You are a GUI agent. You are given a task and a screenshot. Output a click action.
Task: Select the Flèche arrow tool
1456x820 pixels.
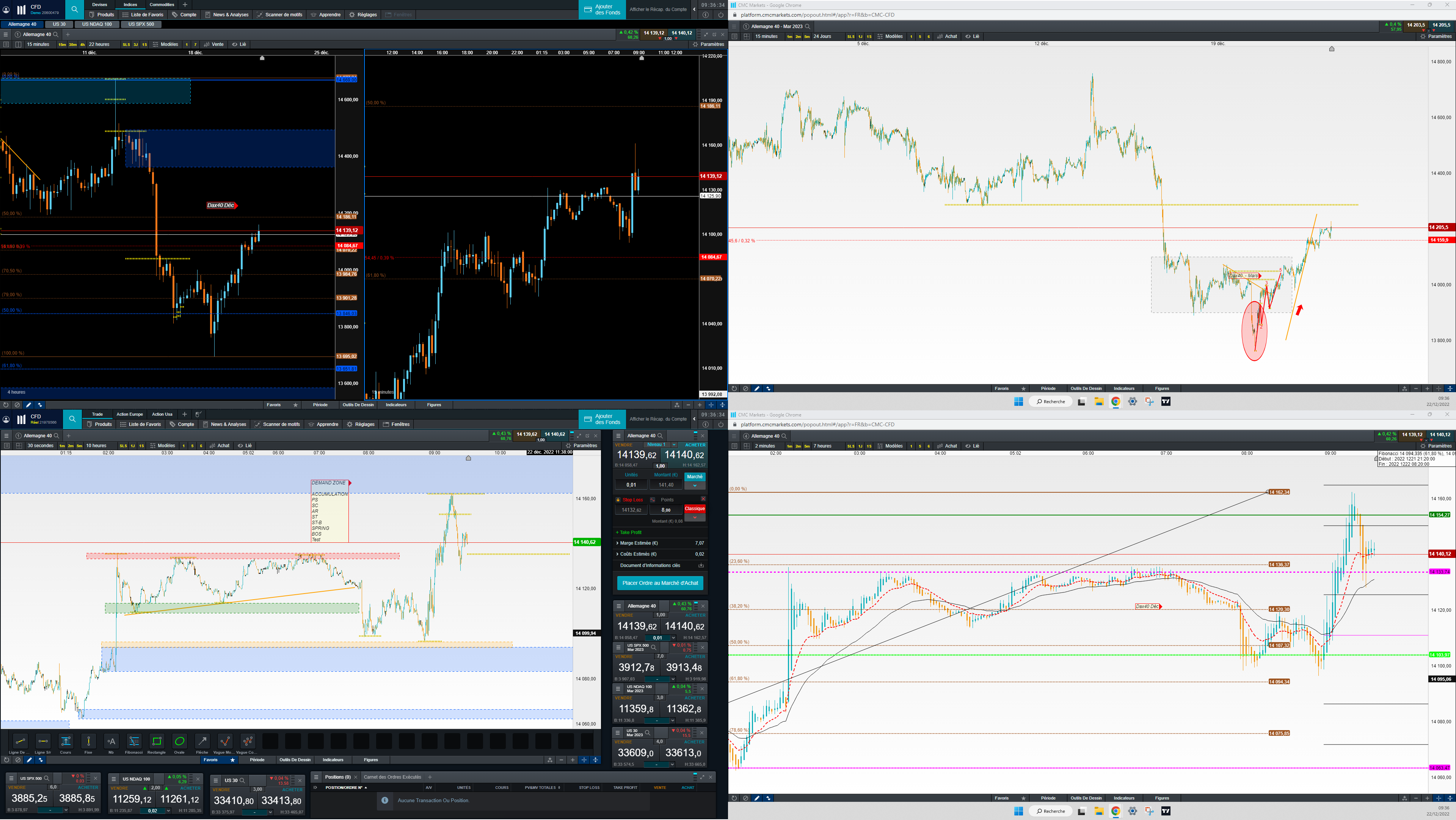point(202,741)
